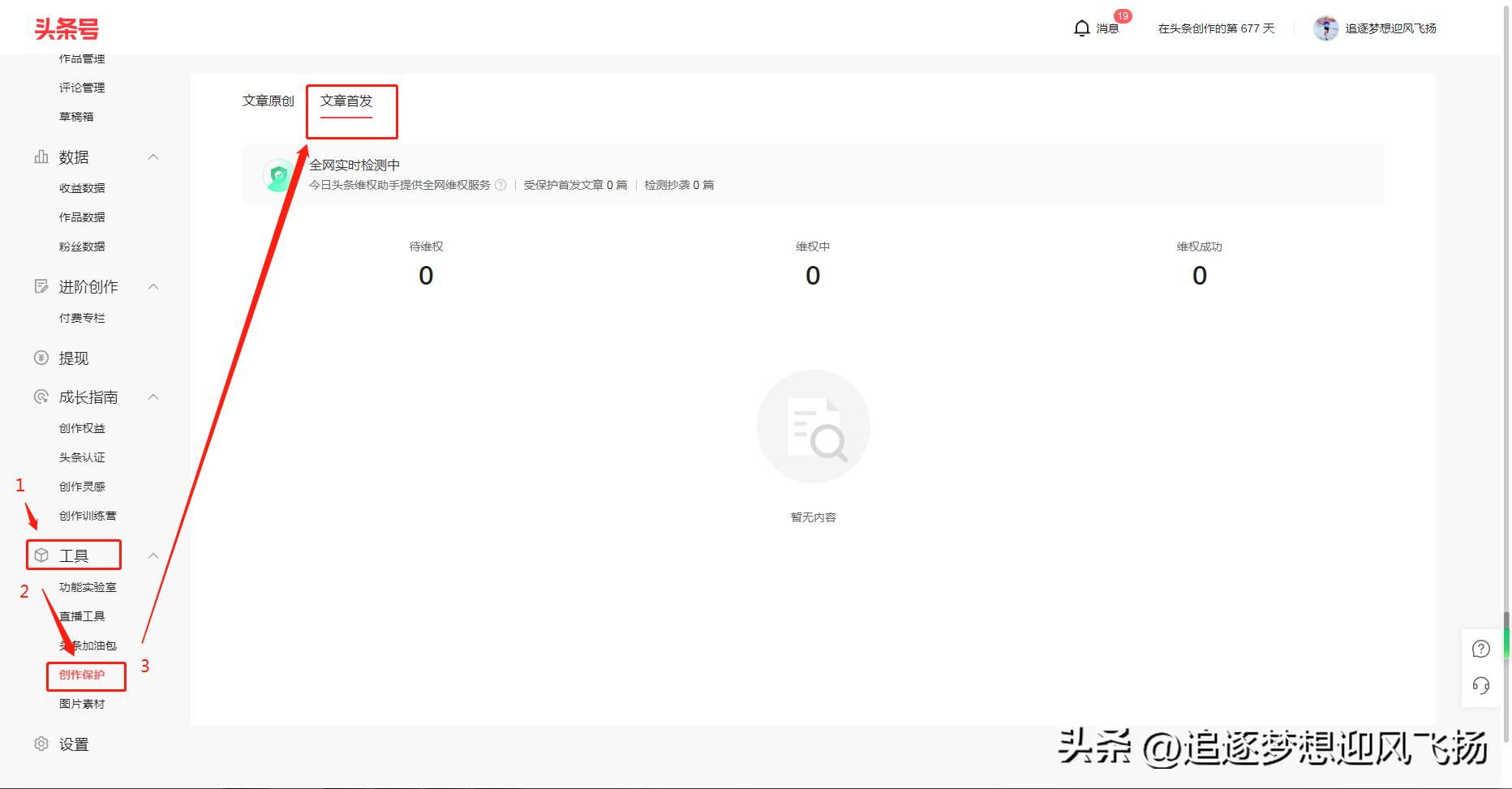This screenshot has width=1512, height=789.
Task: Click the 消息 label in the header
Action: click(1107, 28)
